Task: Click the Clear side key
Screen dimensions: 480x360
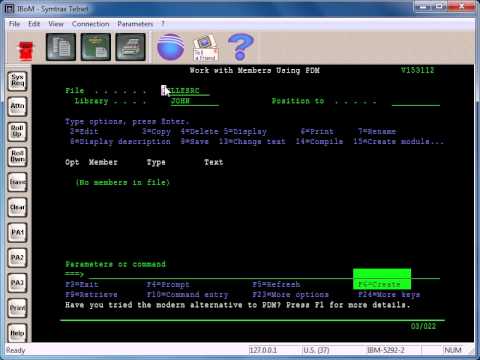Action: coord(17,207)
